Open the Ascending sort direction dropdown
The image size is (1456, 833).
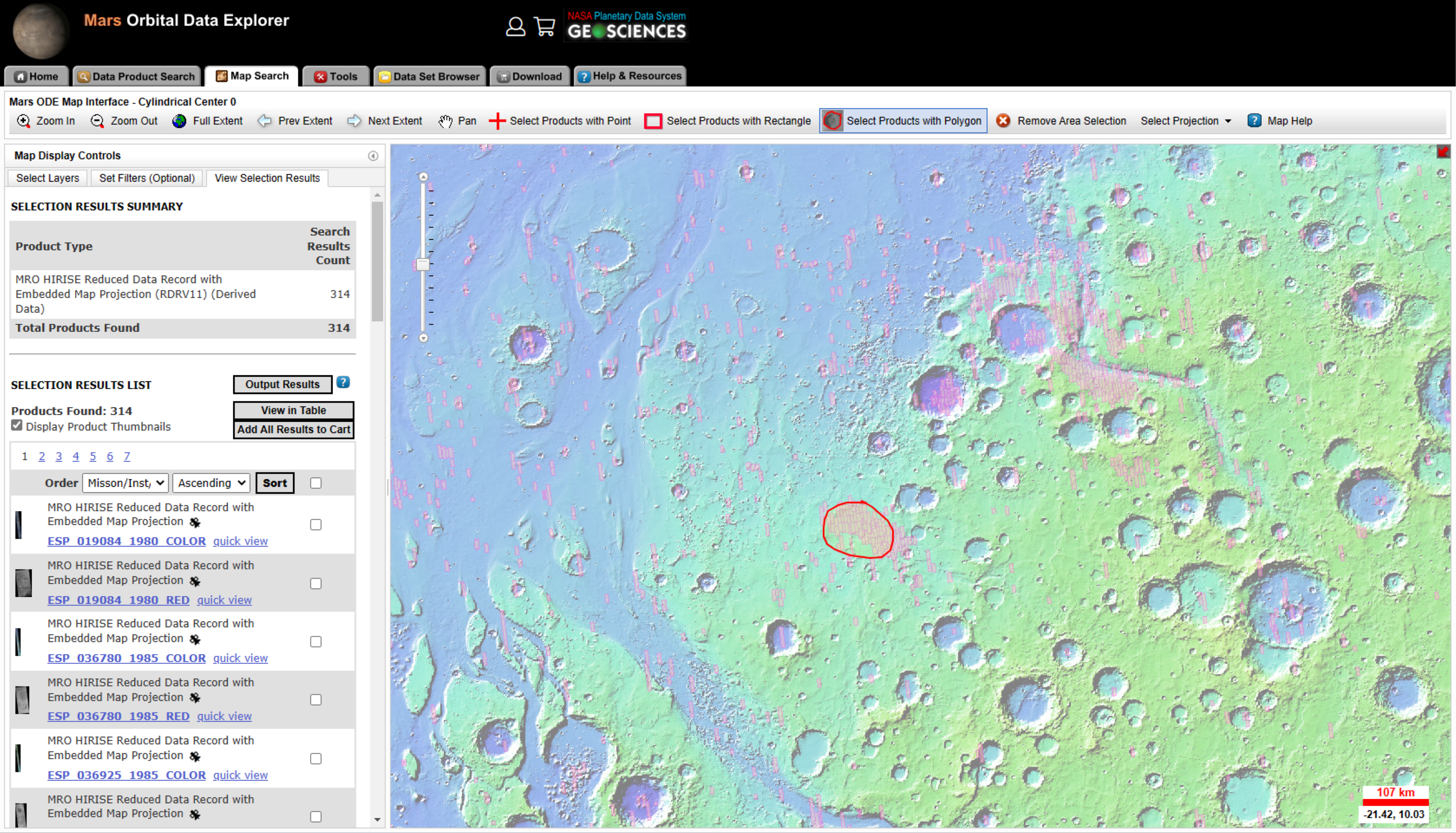[x=211, y=483]
